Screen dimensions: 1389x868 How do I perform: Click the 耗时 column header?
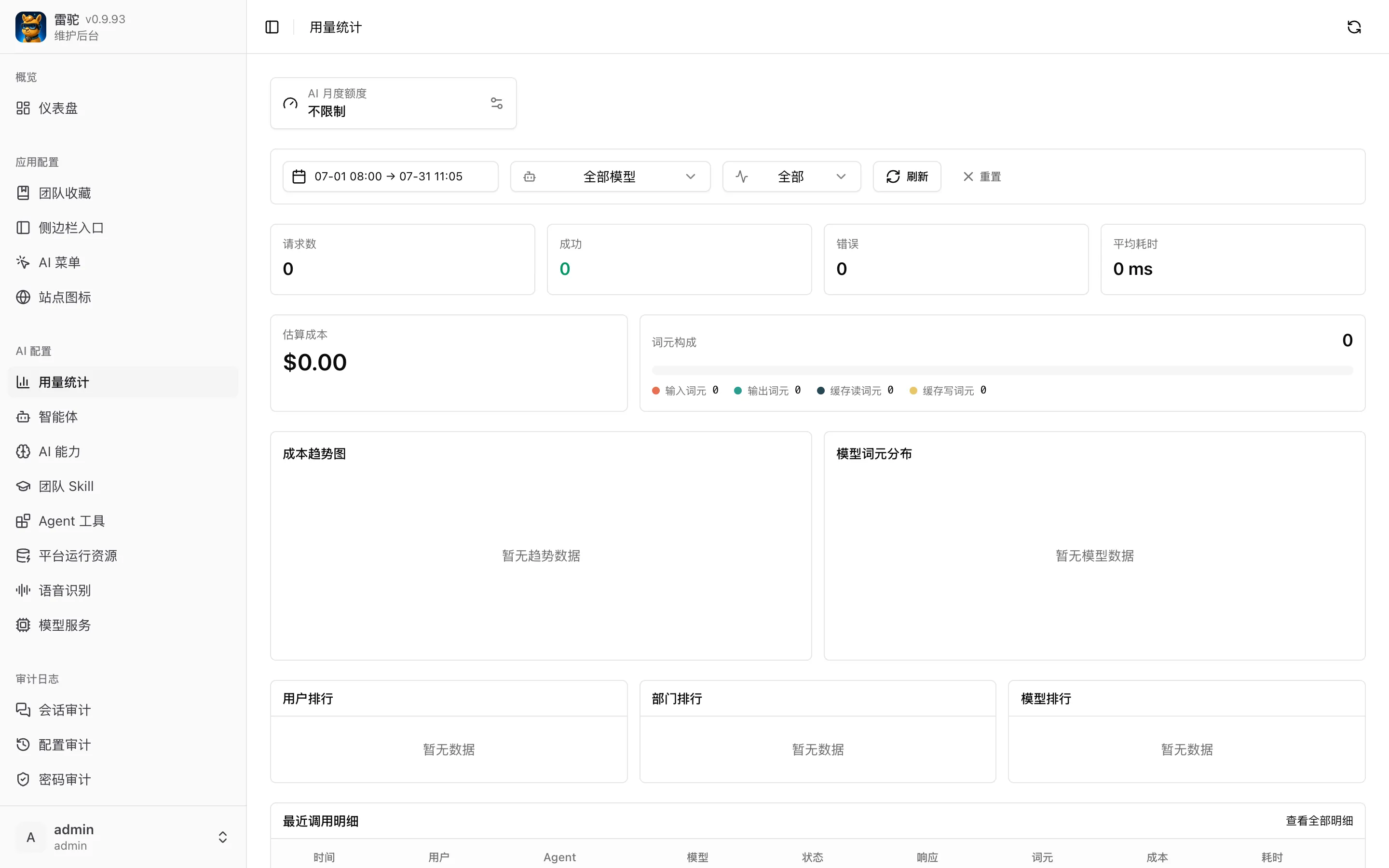[x=1272, y=857]
